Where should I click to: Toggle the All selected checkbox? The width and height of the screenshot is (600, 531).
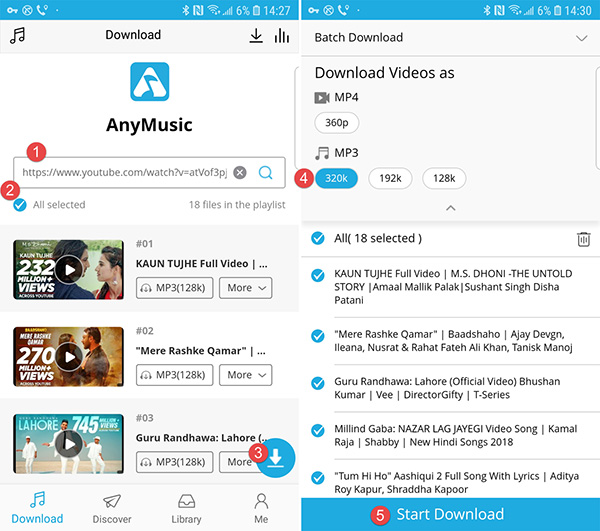(x=20, y=205)
